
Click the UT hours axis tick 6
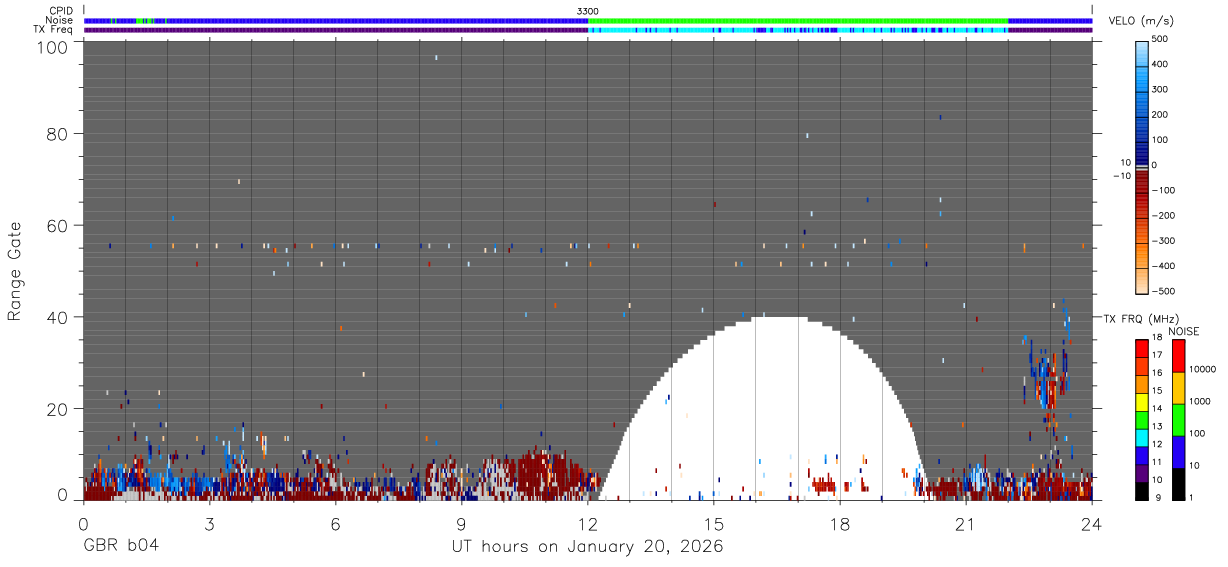336,522
